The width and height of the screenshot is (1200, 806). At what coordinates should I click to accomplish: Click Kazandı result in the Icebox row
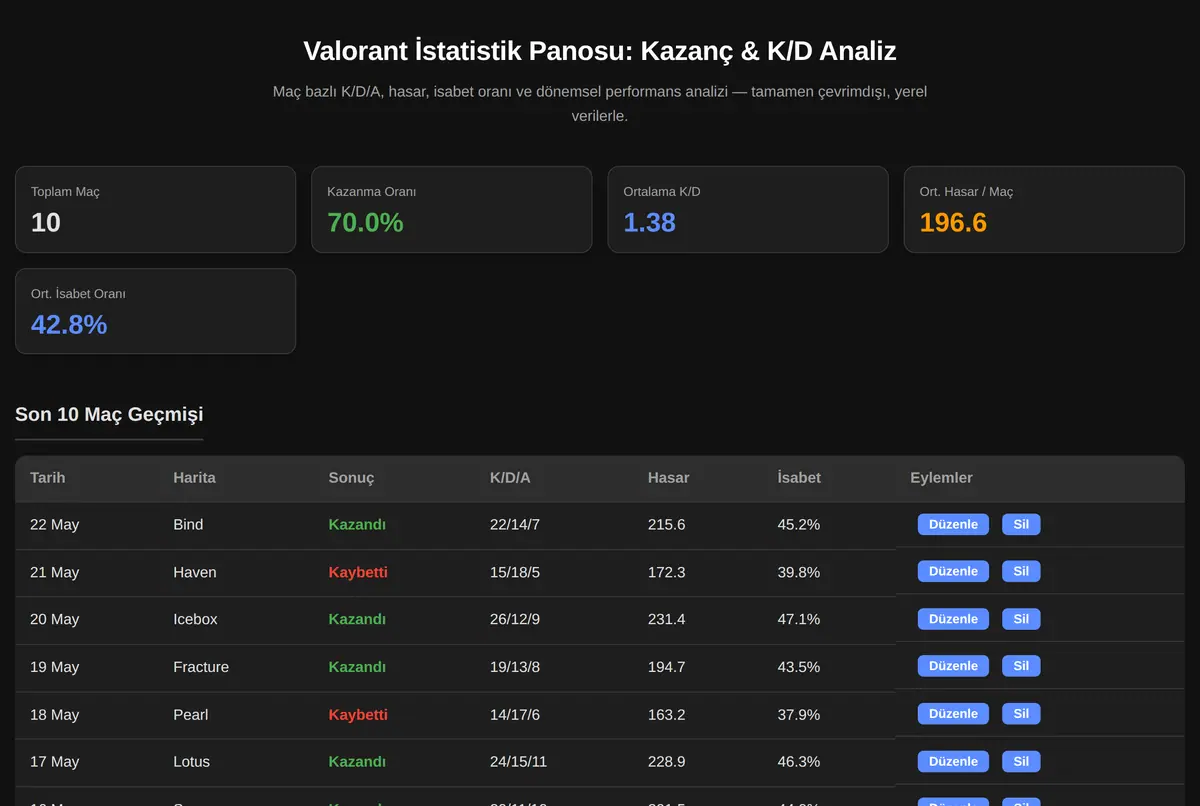click(357, 620)
